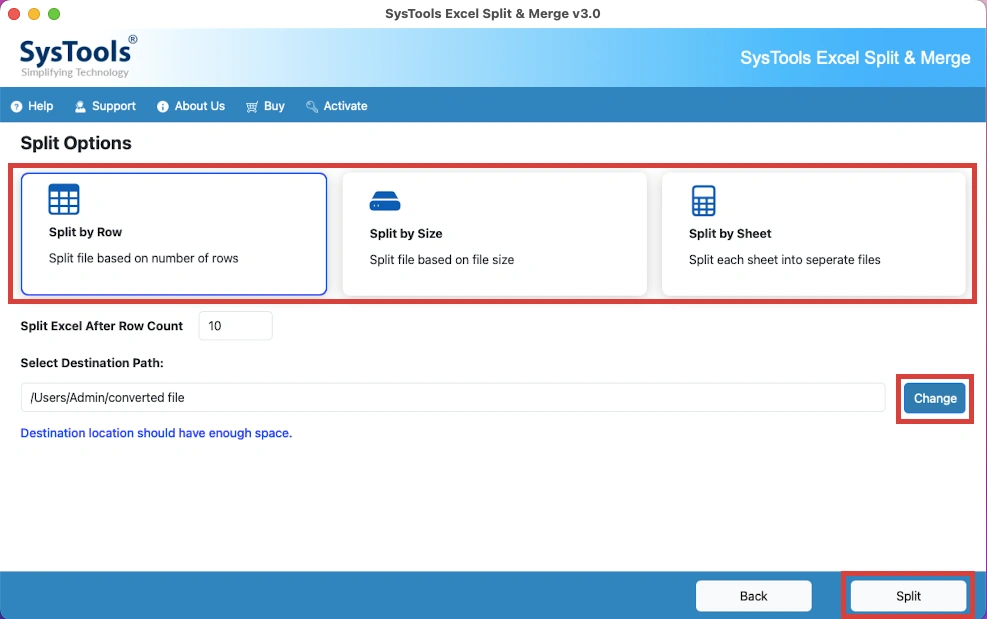Click the 'SysTools Excel Split & Merge' header title
This screenshot has height=619, width=987.
tap(855, 58)
